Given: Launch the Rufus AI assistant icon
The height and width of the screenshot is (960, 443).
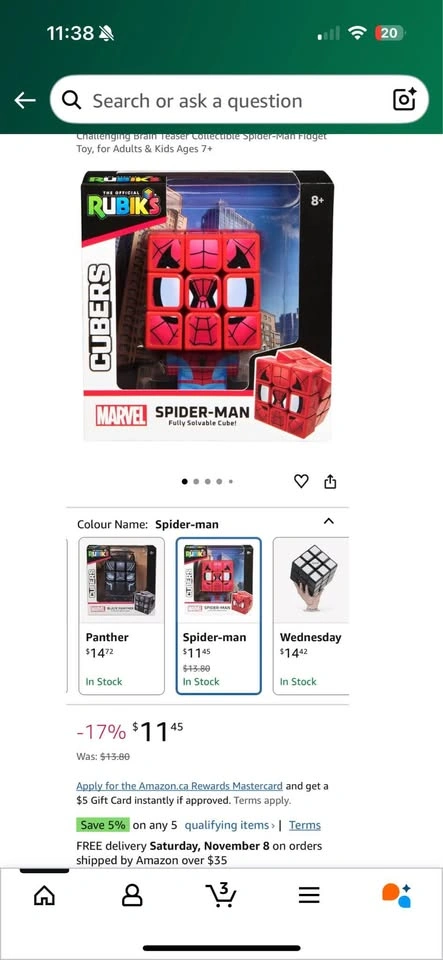Looking at the screenshot, I should click(x=396, y=896).
